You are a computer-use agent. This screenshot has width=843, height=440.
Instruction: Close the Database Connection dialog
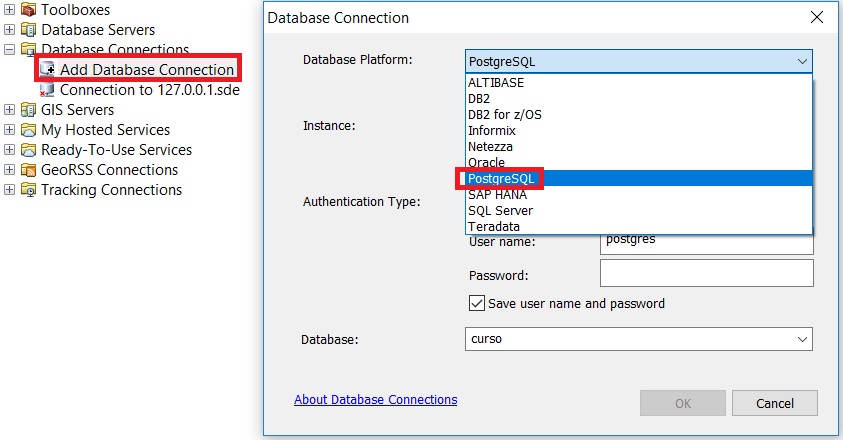[x=817, y=17]
